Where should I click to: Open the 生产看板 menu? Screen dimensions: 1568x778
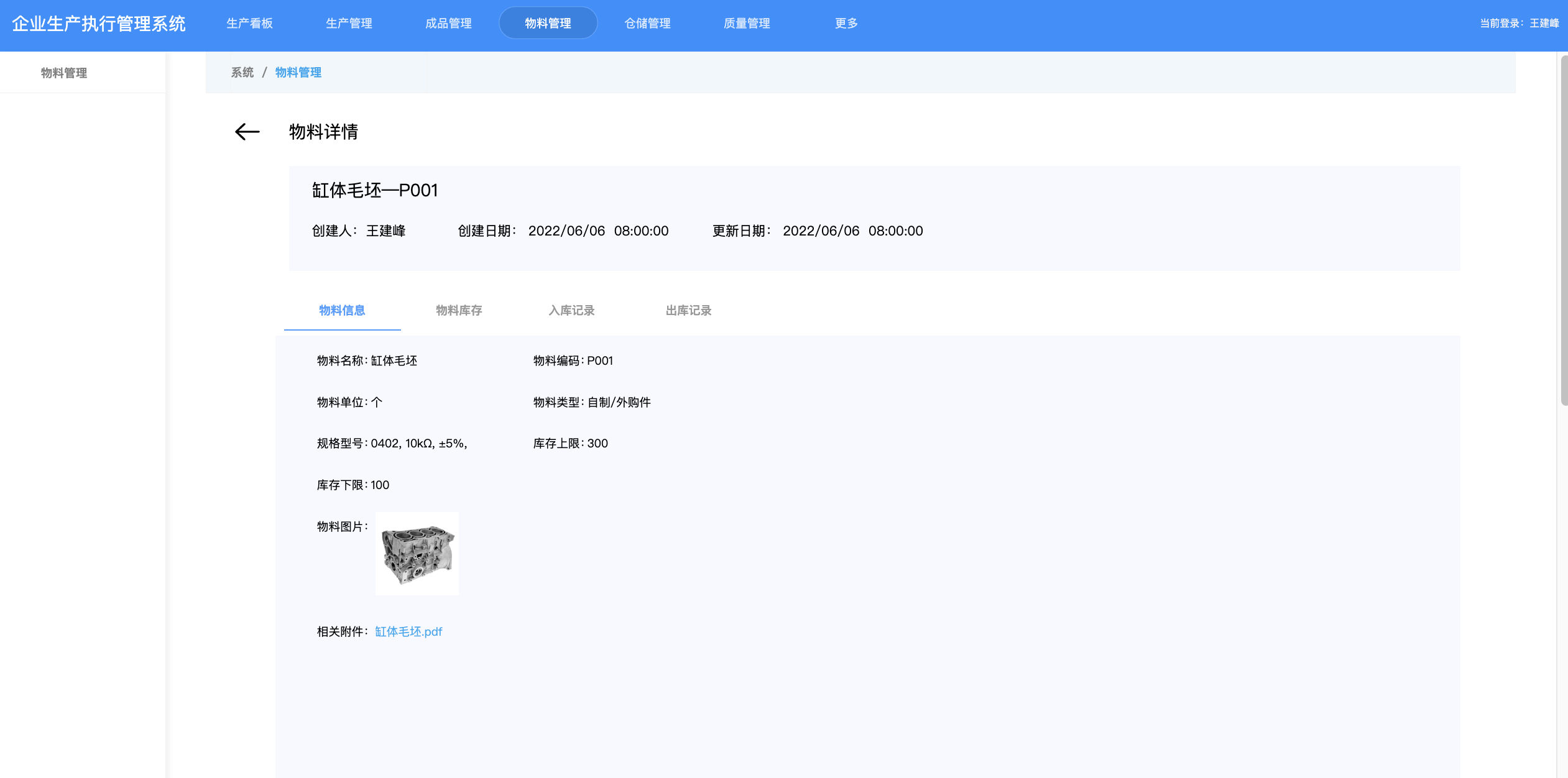coord(249,24)
